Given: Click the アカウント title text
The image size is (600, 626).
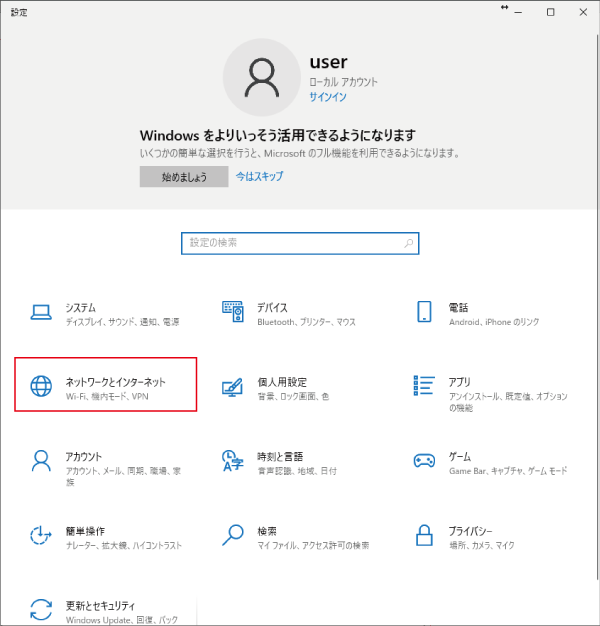Looking at the screenshot, I should coord(83,456).
